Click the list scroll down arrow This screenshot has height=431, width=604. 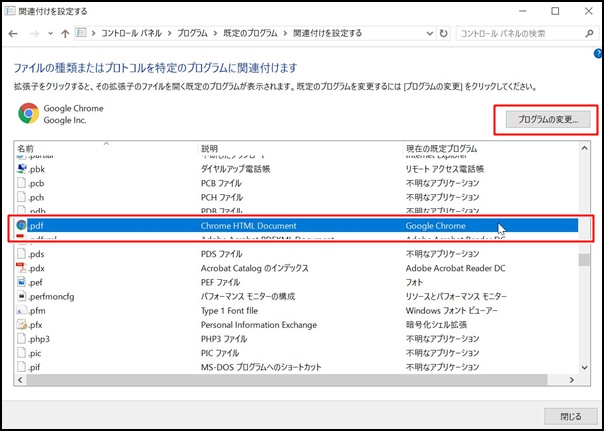(584, 368)
